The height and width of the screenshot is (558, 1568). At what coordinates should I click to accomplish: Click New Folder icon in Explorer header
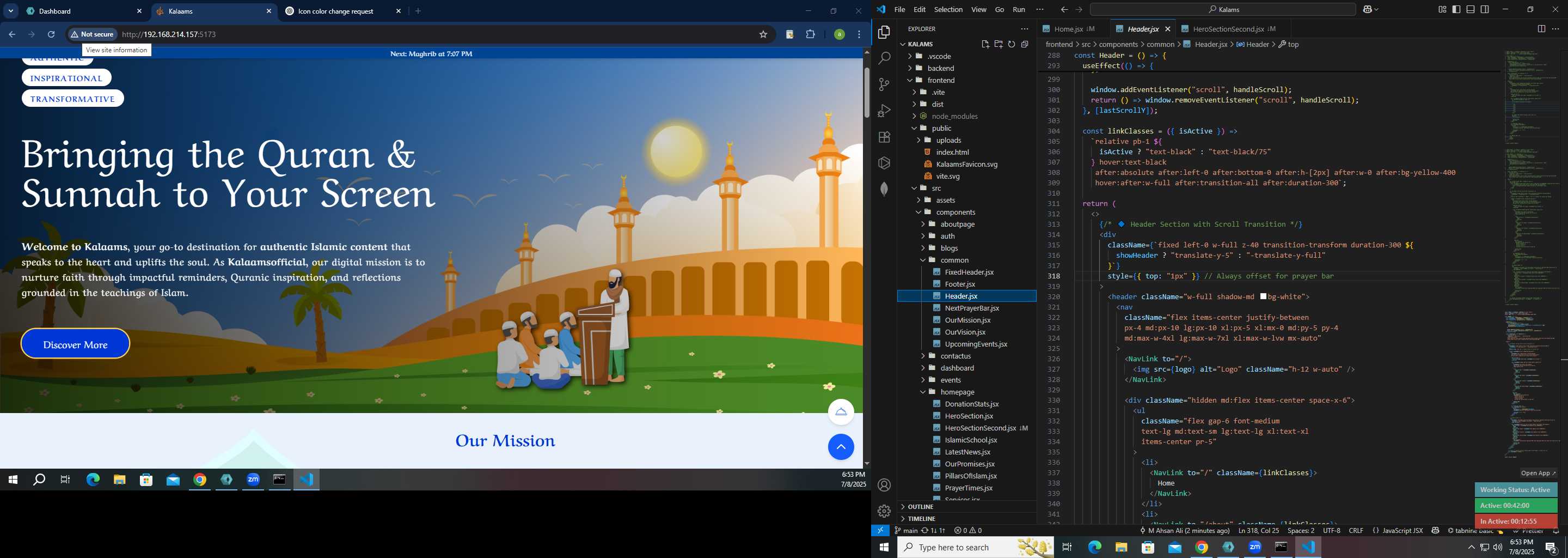pyautogui.click(x=999, y=44)
